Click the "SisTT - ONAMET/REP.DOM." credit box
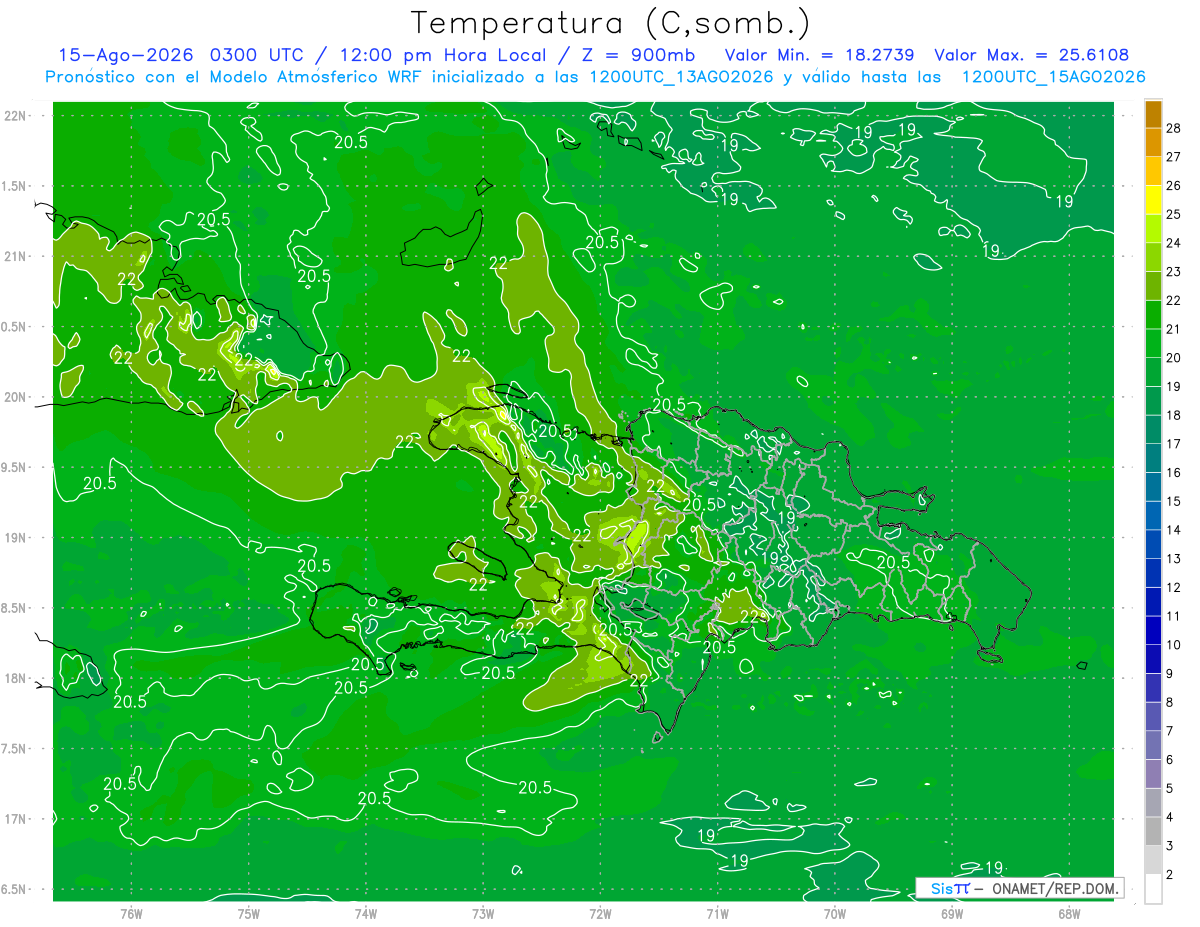 point(1019,888)
